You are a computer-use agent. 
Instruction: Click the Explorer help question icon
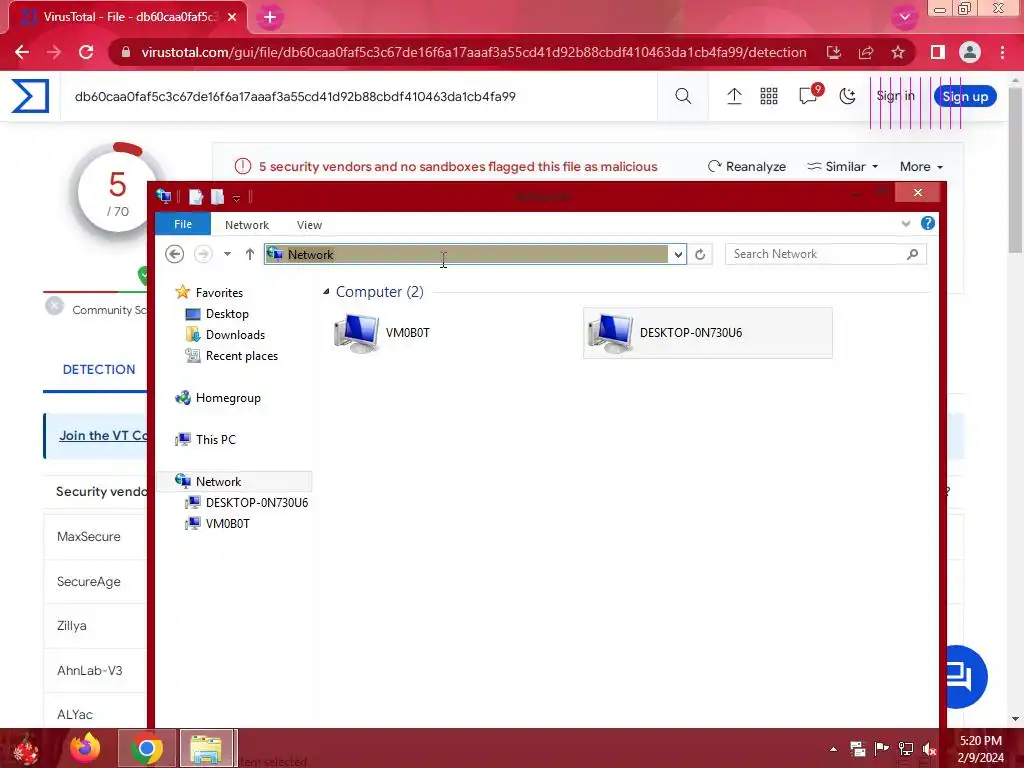(x=927, y=223)
